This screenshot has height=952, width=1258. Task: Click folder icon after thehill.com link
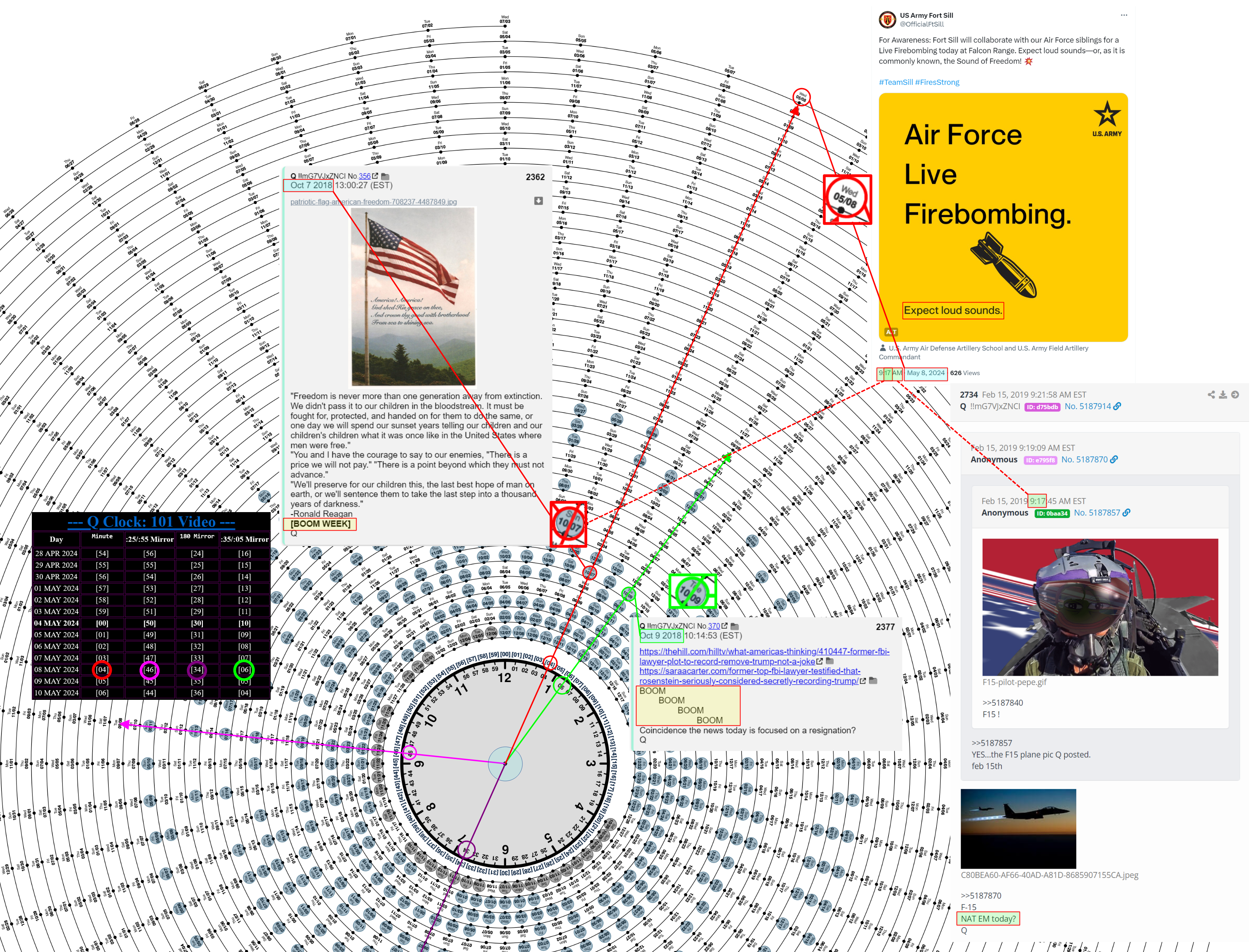829,661
